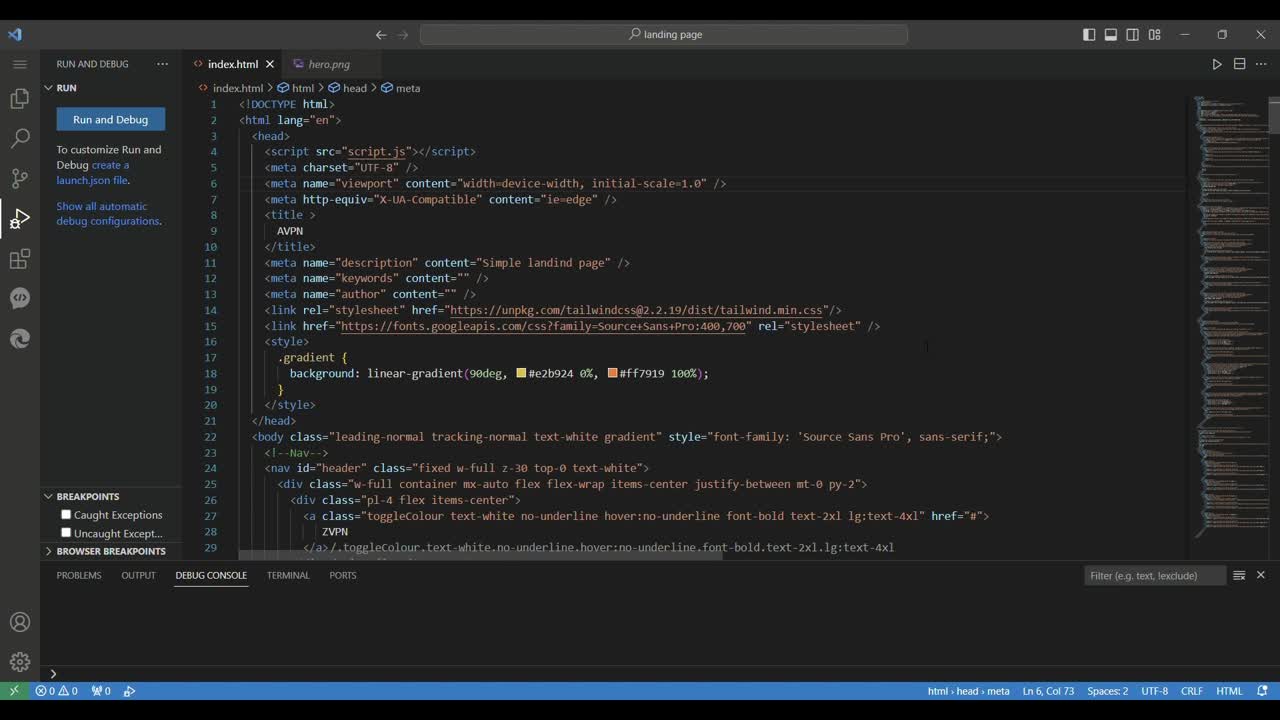
Task: Click the debug console filter input
Action: coord(1155,575)
